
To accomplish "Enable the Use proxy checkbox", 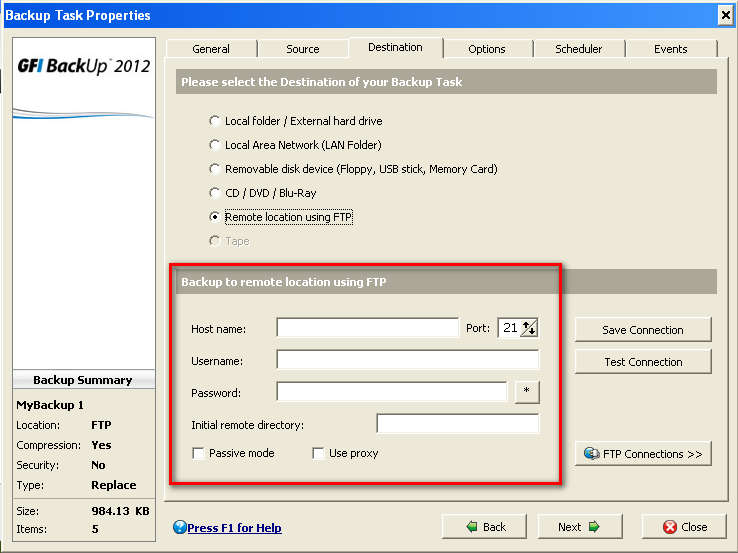I will 318,453.
